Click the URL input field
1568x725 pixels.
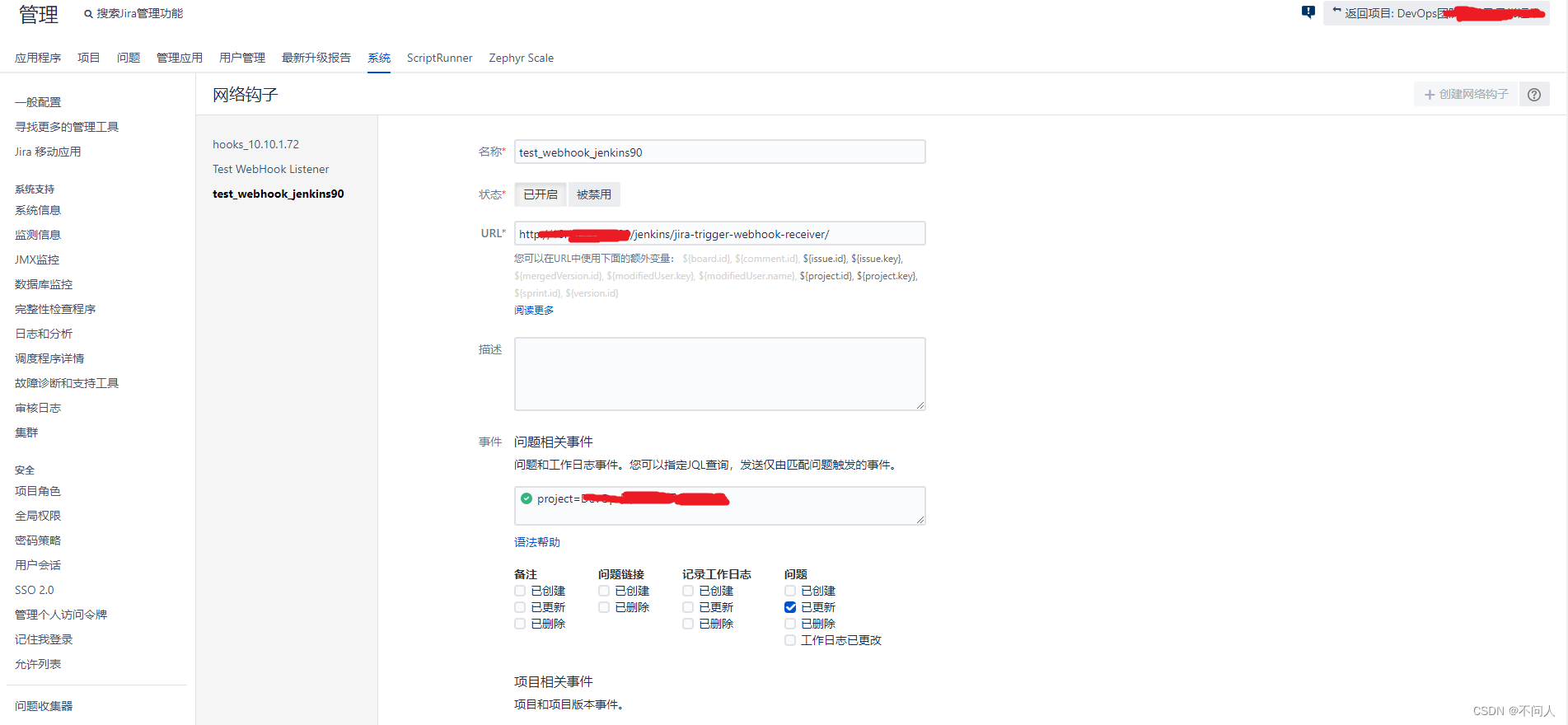pyautogui.click(x=720, y=234)
